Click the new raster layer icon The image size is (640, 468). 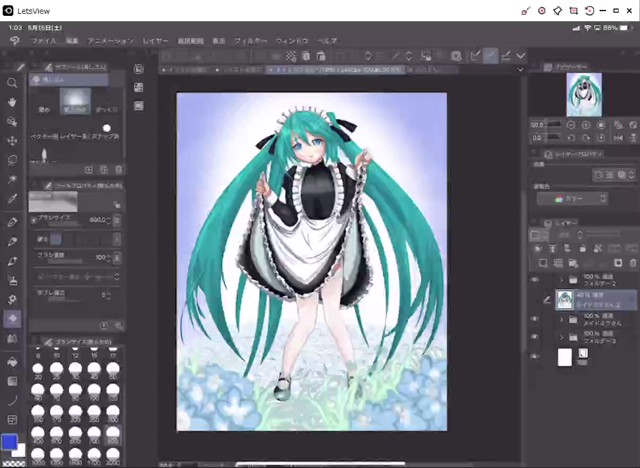543,263
